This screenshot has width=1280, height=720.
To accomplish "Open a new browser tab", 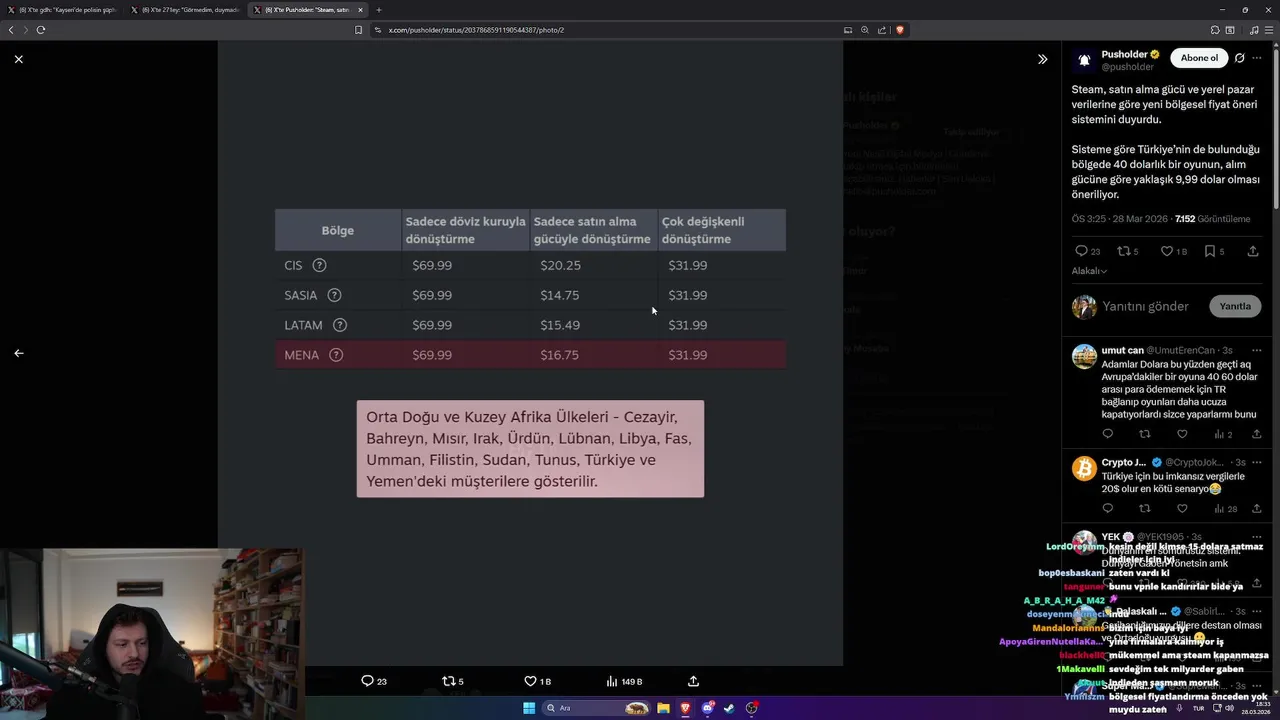I will 378,10.
